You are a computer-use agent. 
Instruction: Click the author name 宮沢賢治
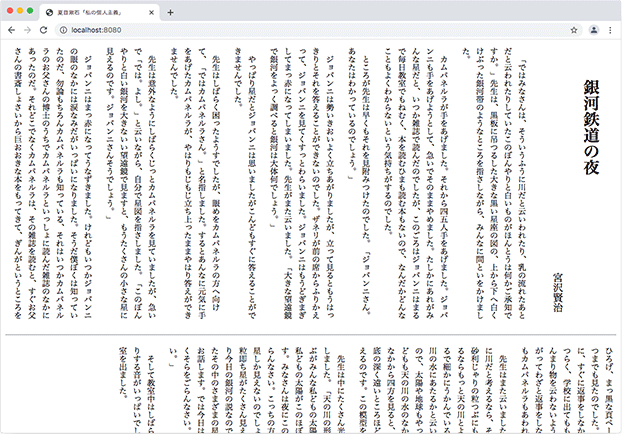click(x=557, y=293)
